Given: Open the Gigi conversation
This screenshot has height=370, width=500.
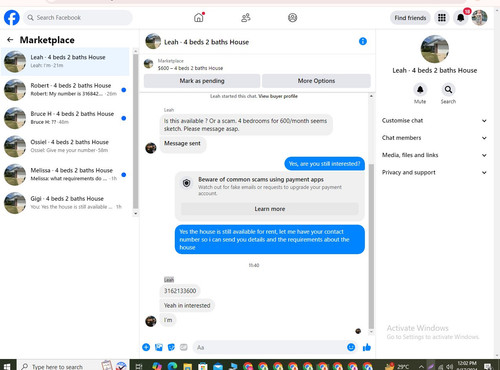Looking at the screenshot, I should pos(65,203).
